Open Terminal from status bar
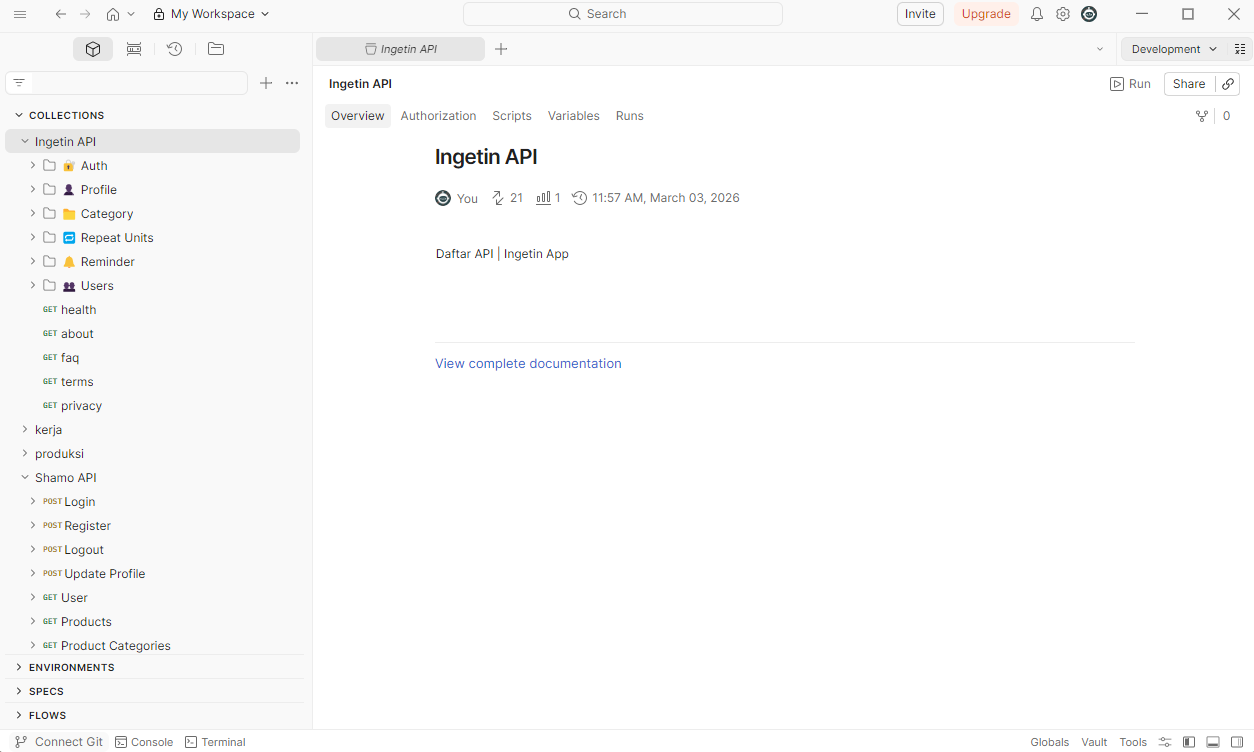Image resolution: width=1254 pixels, height=752 pixels. point(215,742)
